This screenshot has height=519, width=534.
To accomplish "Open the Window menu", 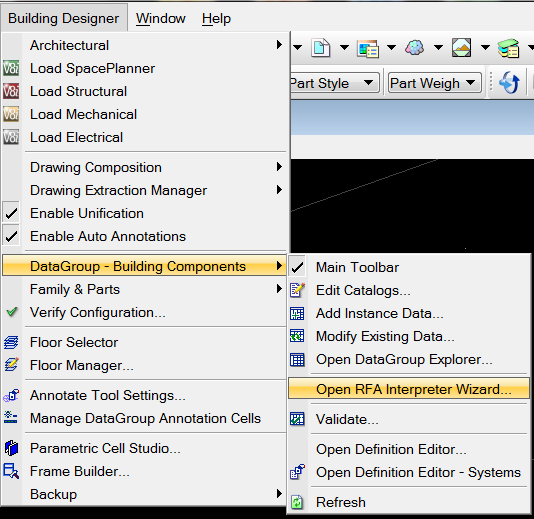I will 161,18.
